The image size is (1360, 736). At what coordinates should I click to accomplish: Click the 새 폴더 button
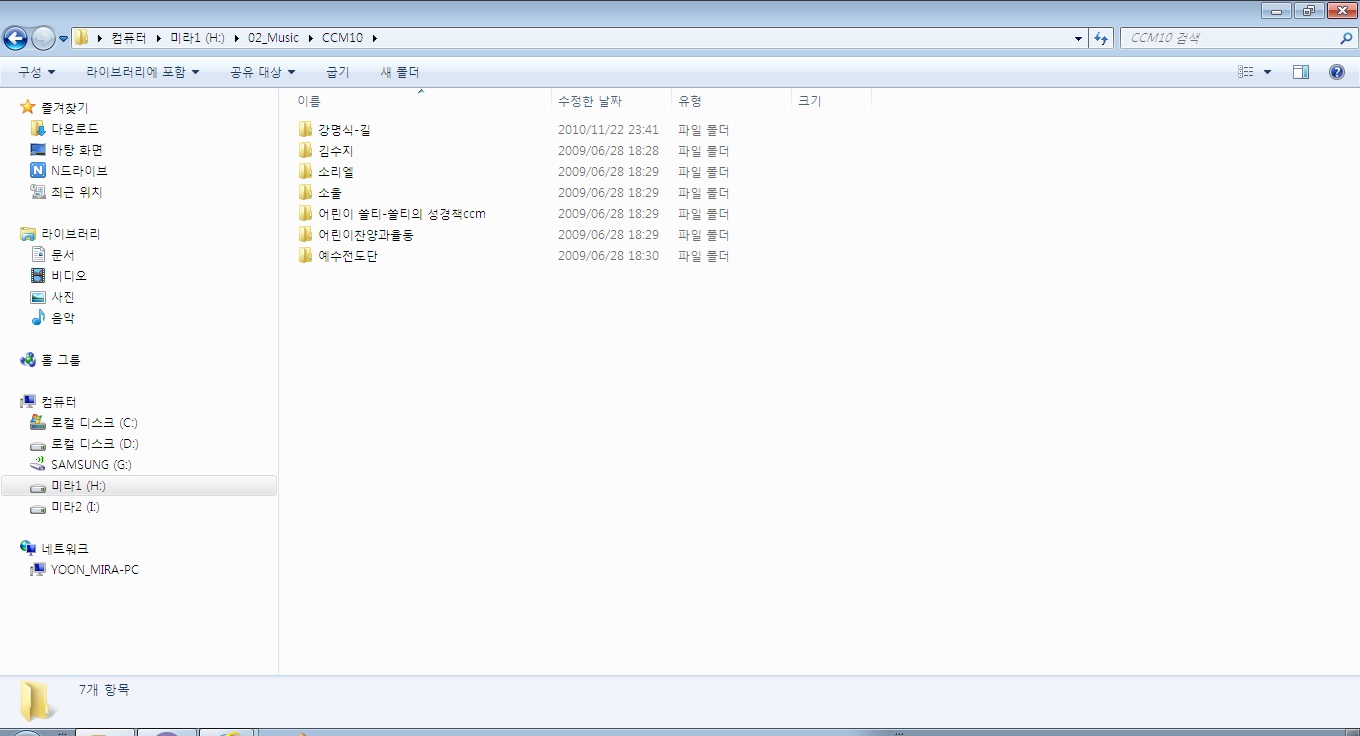point(400,72)
